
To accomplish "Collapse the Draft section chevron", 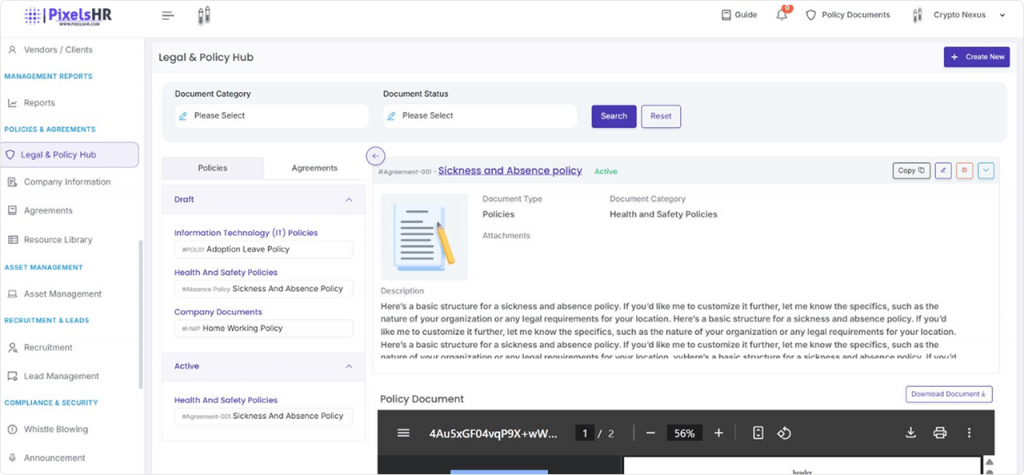I will 348,200.
